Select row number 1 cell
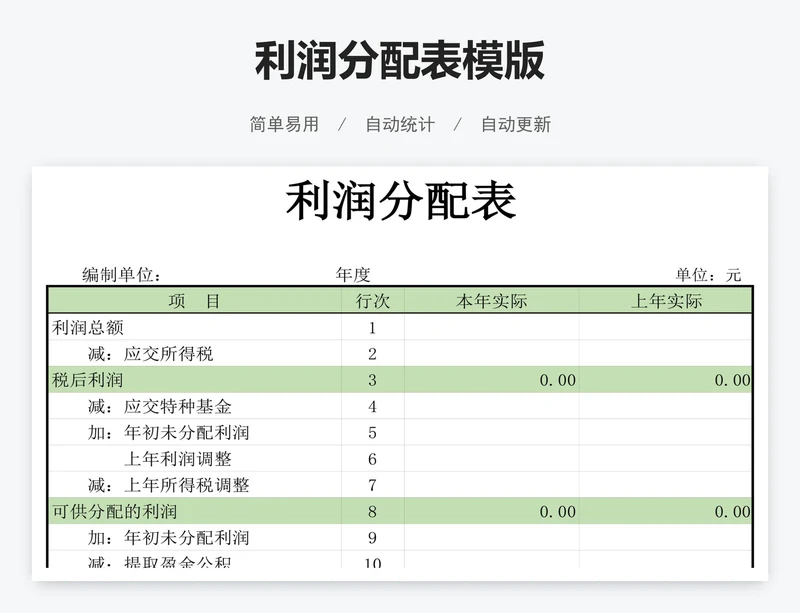Screen dimensions: 800x613 (x=372, y=328)
